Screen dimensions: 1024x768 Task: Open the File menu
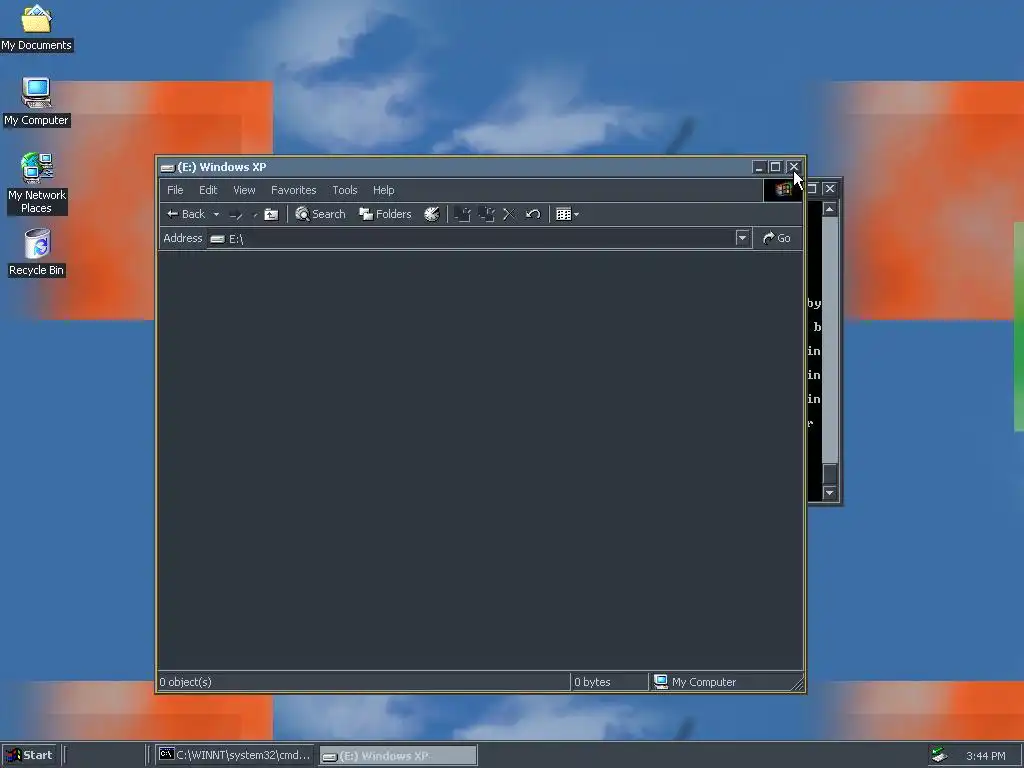coord(175,190)
